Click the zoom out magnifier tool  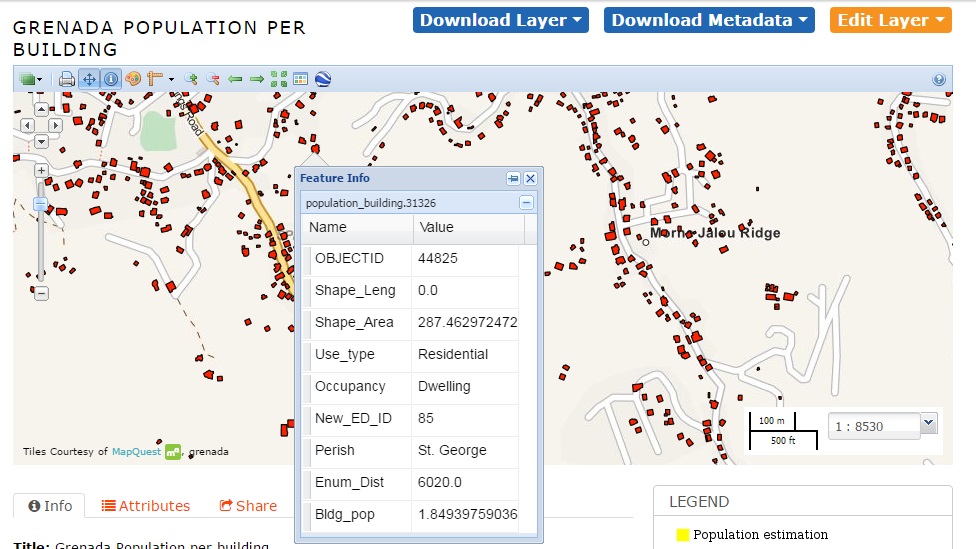[213, 79]
